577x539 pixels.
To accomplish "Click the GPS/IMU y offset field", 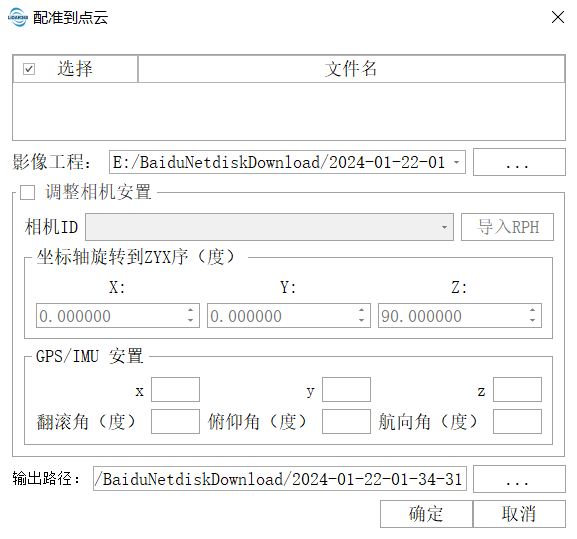I will tap(346, 389).
